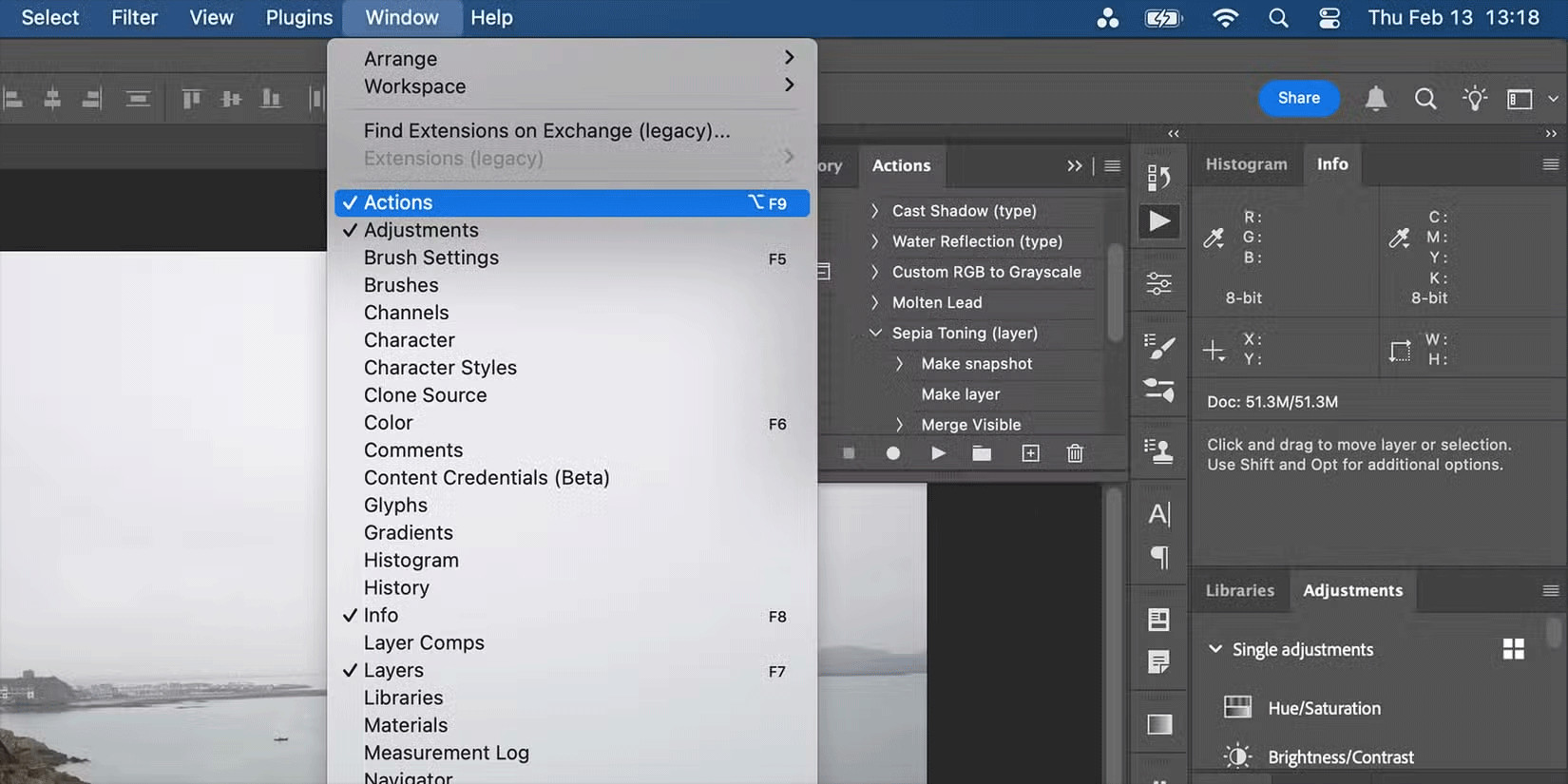Collapse the Single adjustments section
This screenshot has width=1568, height=784.
point(1214,649)
